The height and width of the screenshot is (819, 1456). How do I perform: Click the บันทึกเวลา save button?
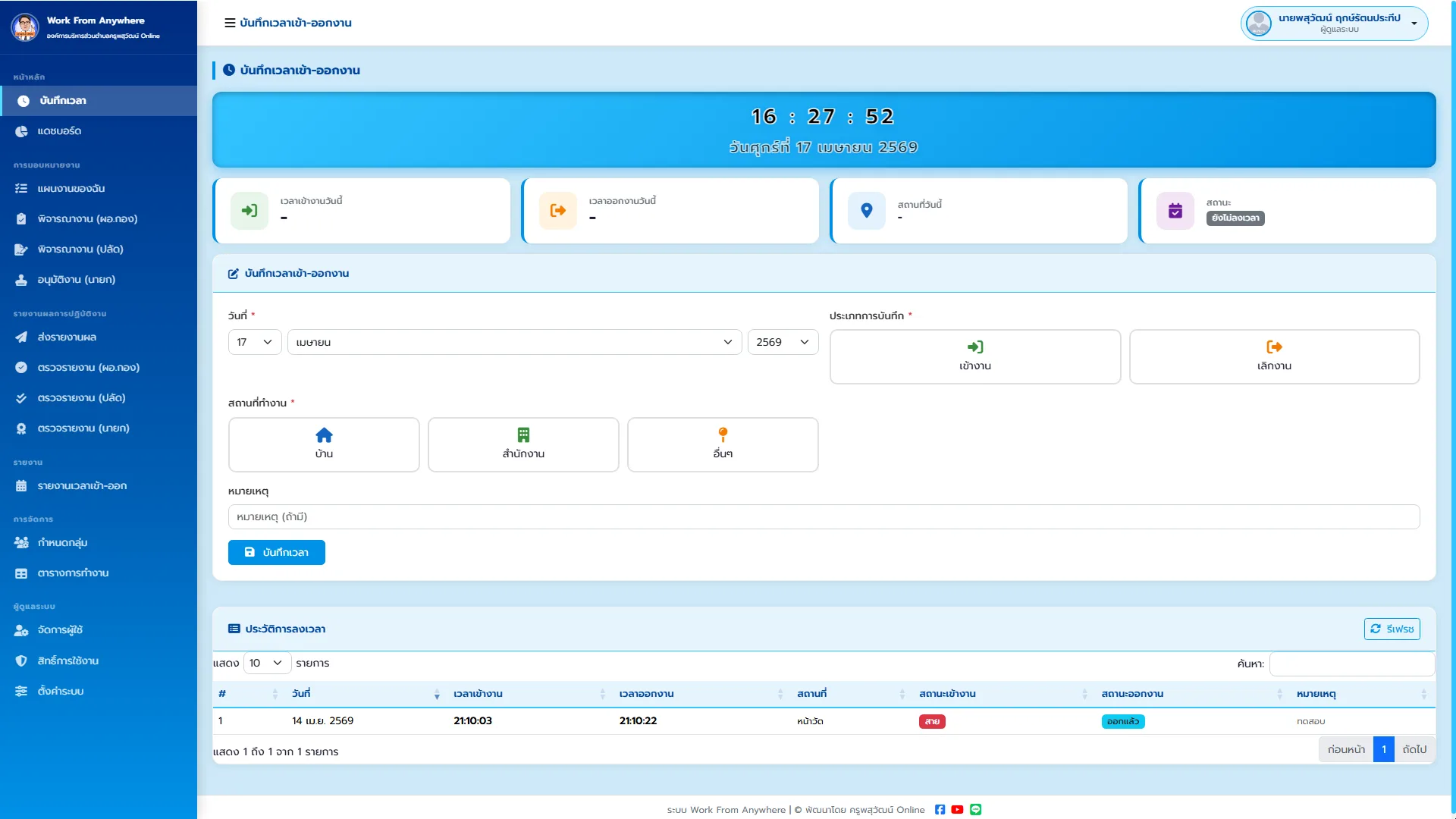(x=277, y=552)
